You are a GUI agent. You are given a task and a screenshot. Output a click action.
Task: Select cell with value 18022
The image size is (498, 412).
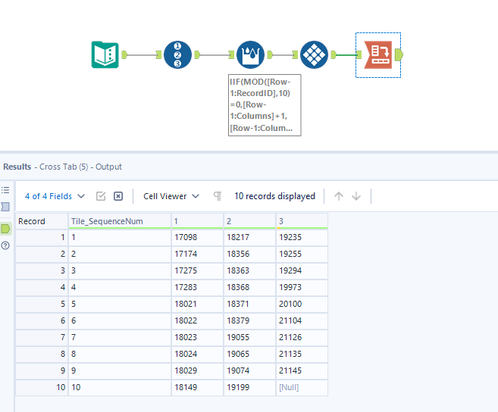pos(197,321)
